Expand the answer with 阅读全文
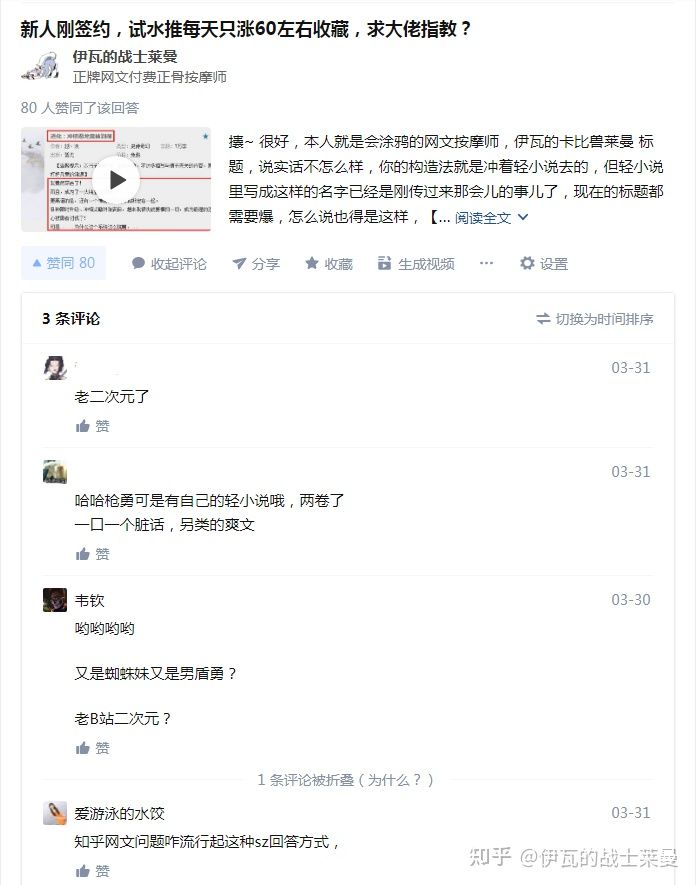696x885 pixels. (491, 218)
